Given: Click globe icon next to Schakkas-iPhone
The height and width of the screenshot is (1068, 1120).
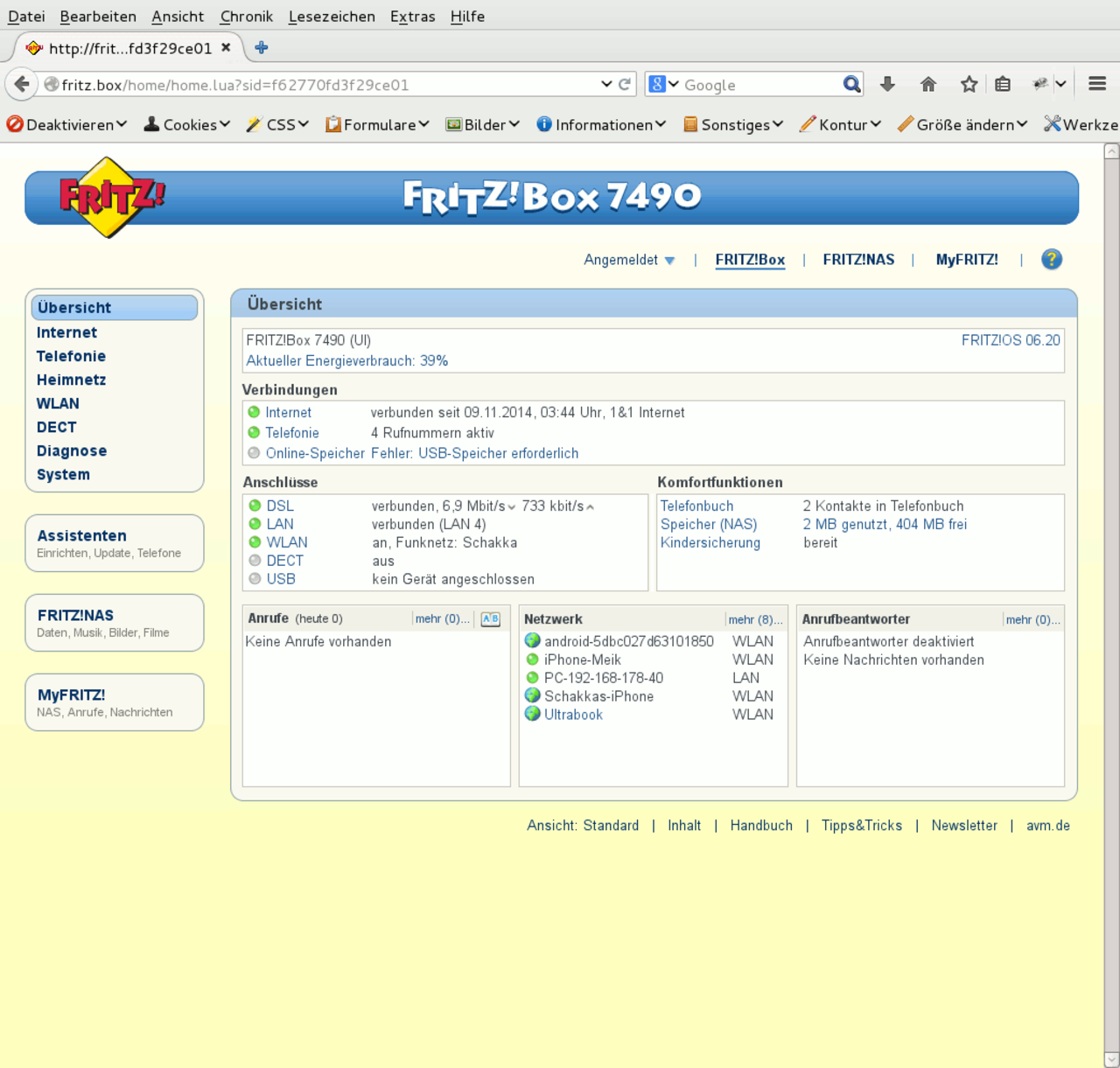Looking at the screenshot, I should pyautogui.click(x=532, y=695).
